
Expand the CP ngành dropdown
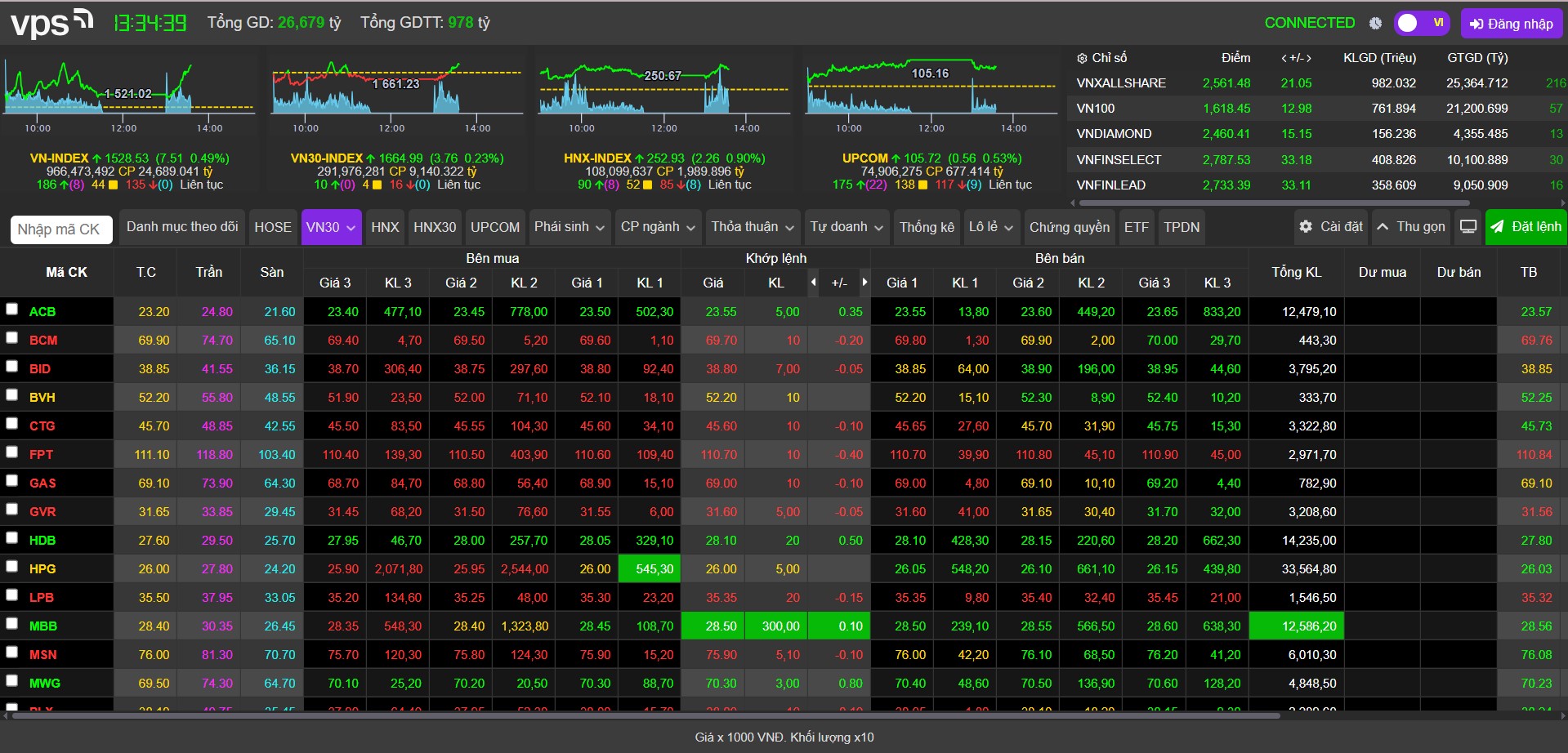(658, 227)
